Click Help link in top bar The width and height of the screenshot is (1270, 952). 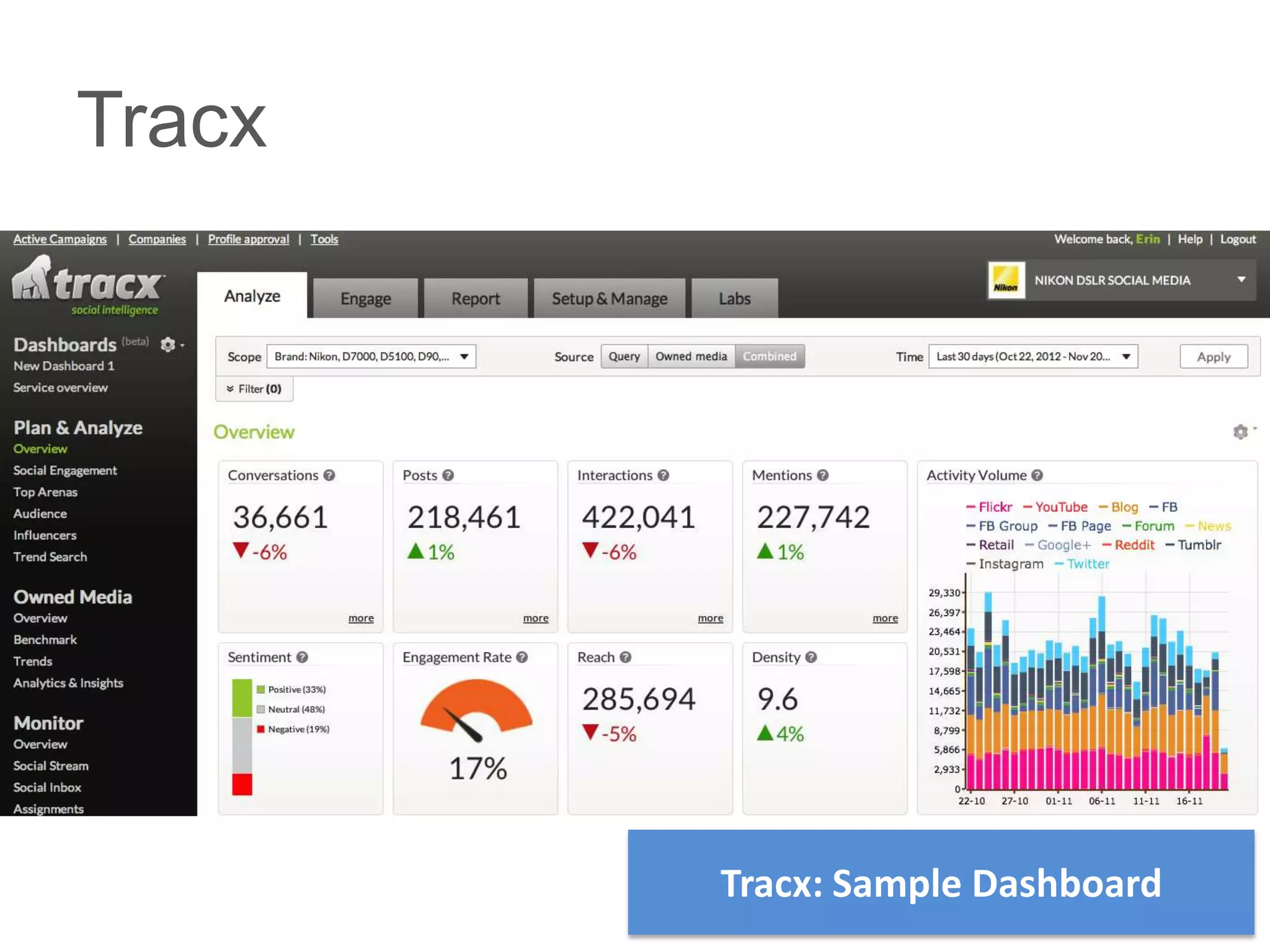point(1190,239)
